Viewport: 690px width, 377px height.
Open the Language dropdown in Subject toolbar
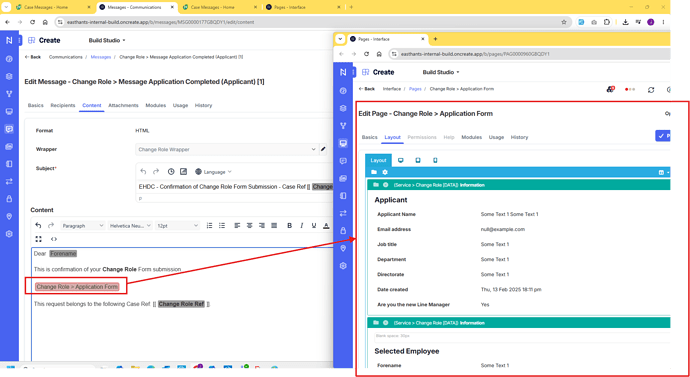[213, 172]
